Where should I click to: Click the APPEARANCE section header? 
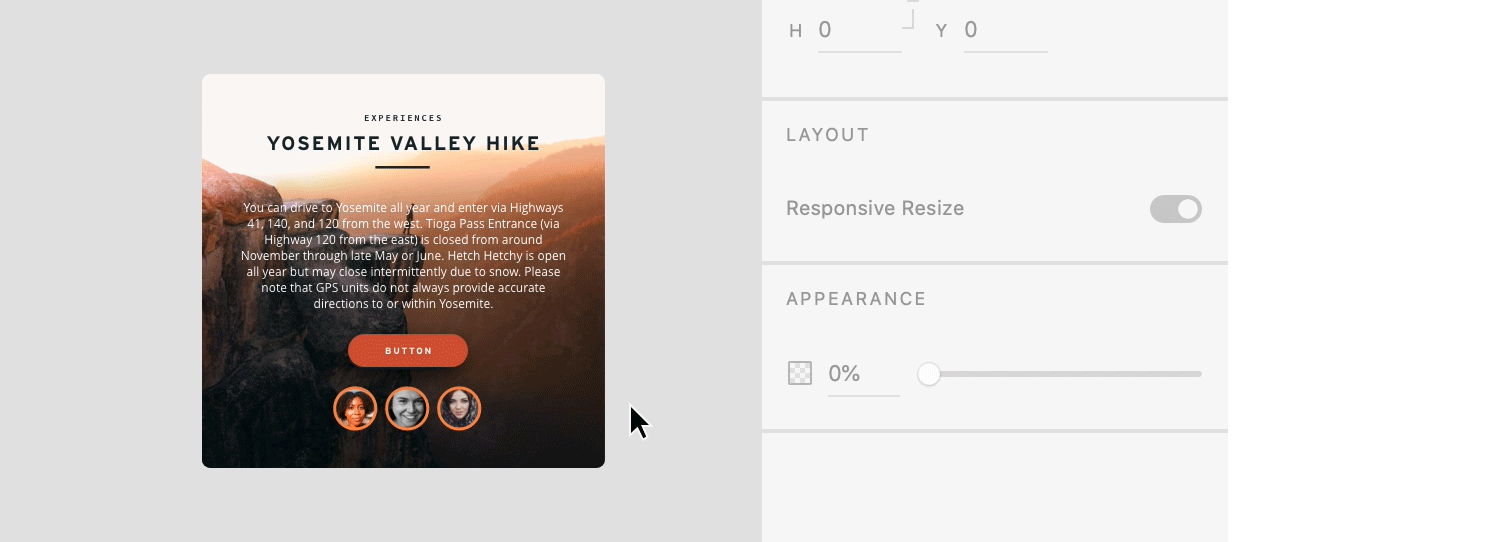coord(856,299)
